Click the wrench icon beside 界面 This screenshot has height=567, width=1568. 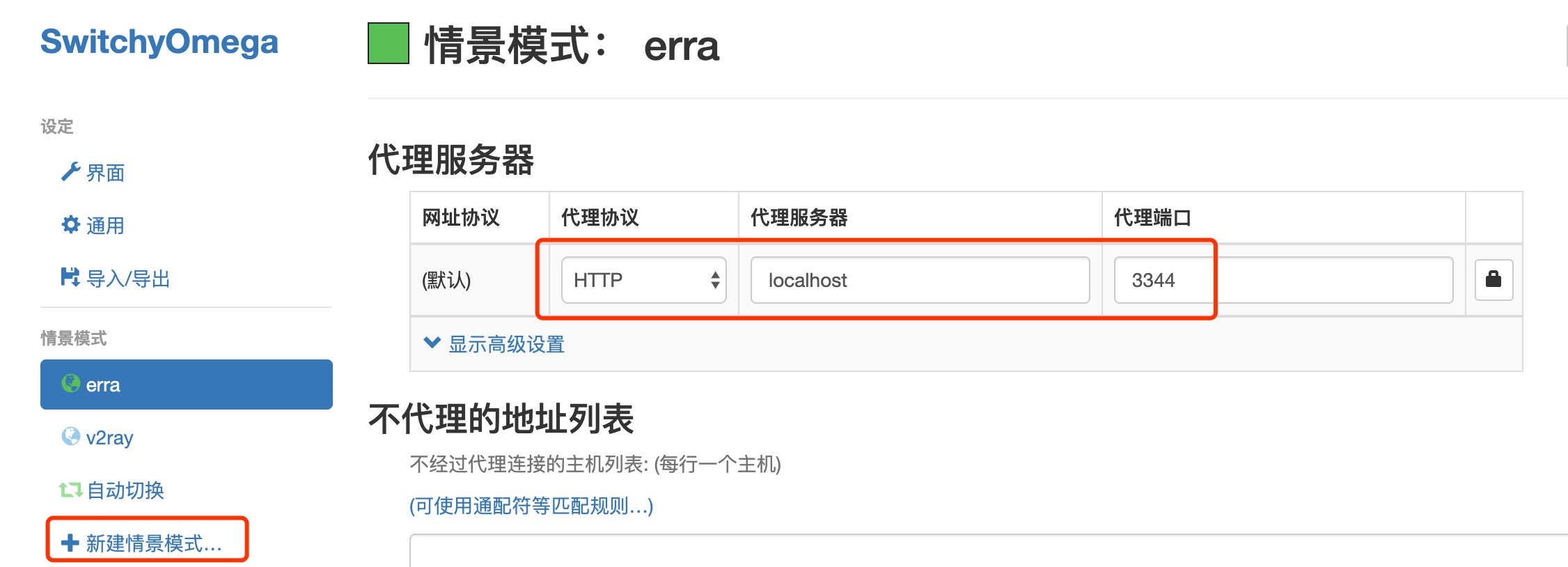(x=70, y=171)
